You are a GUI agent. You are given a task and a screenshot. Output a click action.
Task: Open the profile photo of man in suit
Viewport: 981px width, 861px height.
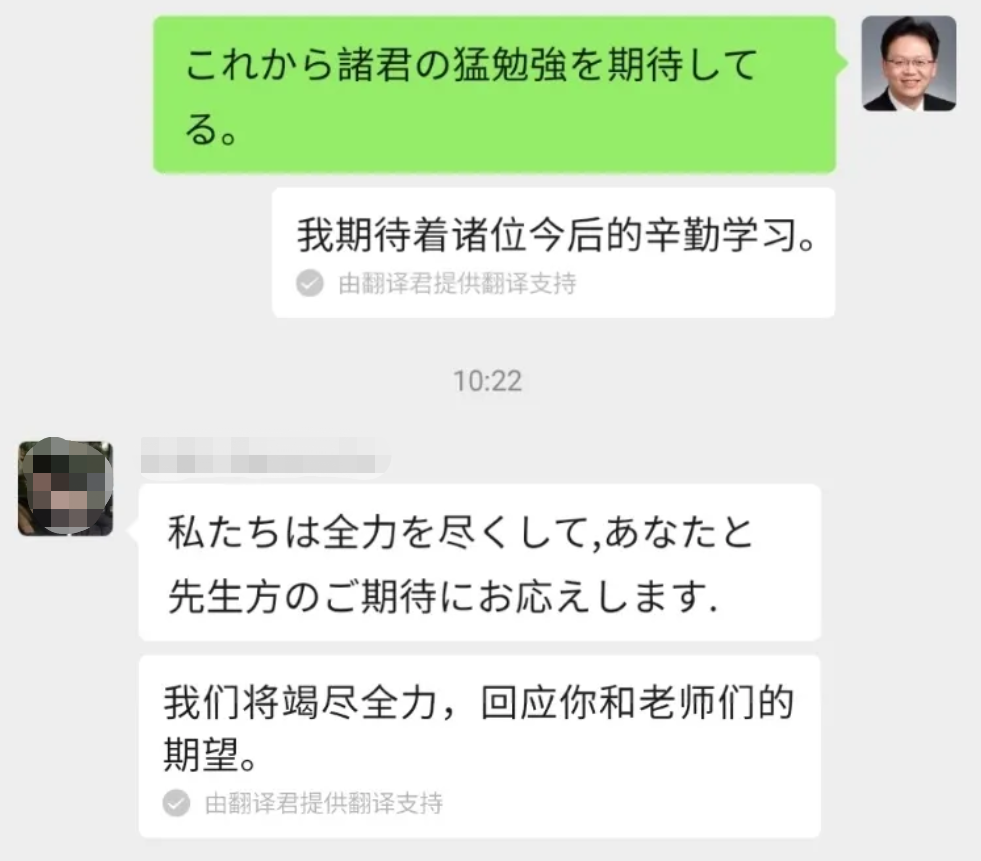click(908, 63)
